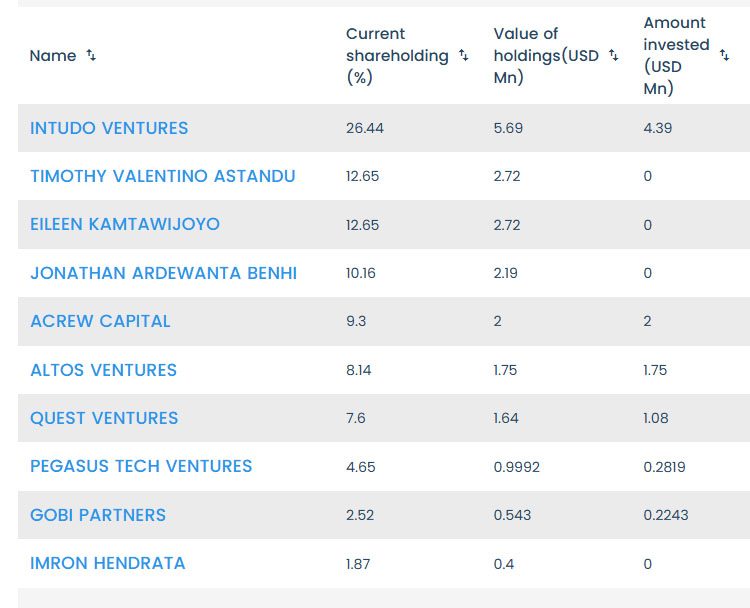Click the IMRON HENDRATA link
This screenshot has width=750, height=608.
click(108, 563)
